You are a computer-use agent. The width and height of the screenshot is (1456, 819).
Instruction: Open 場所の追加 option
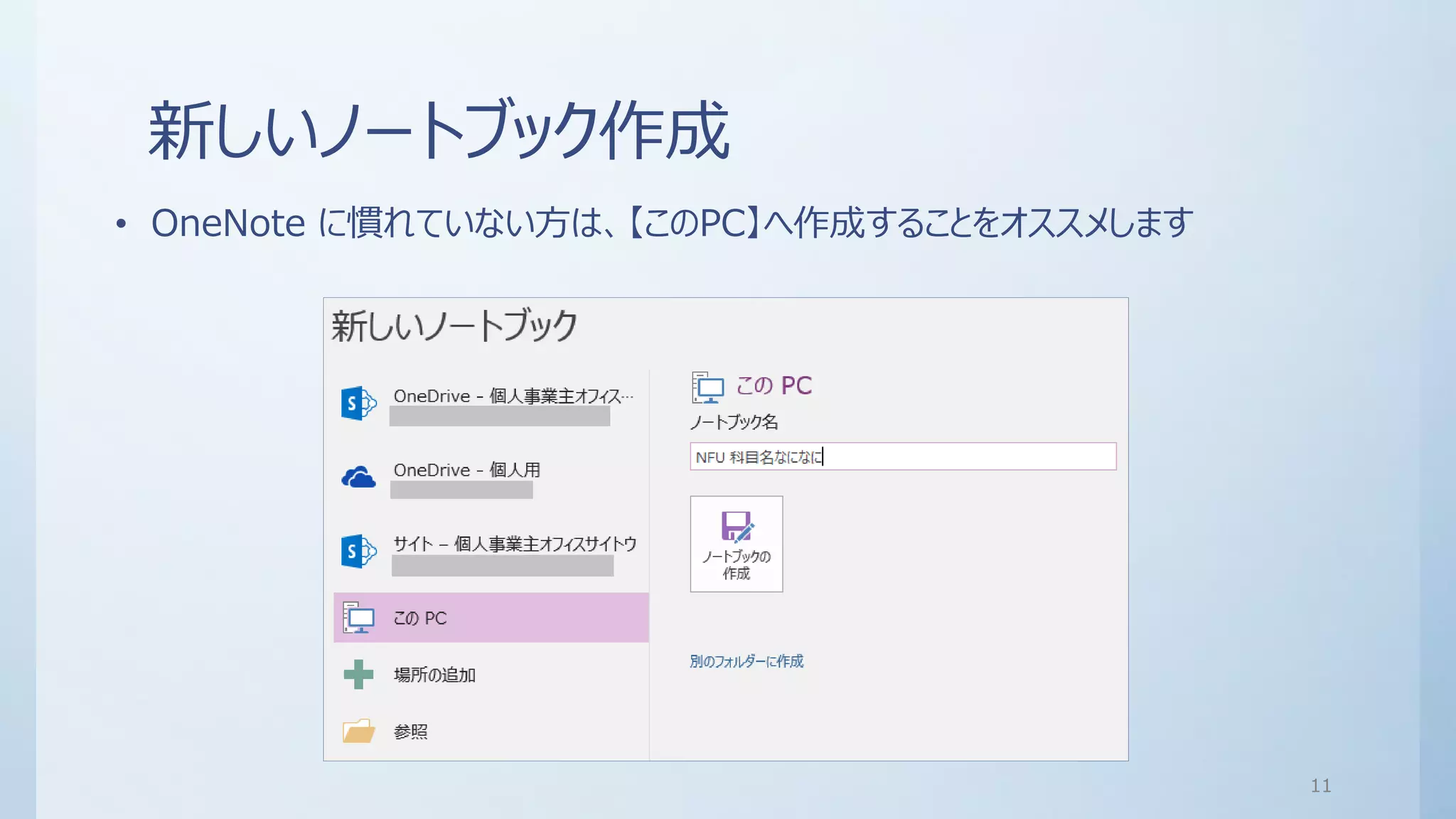tap(491, 675)
